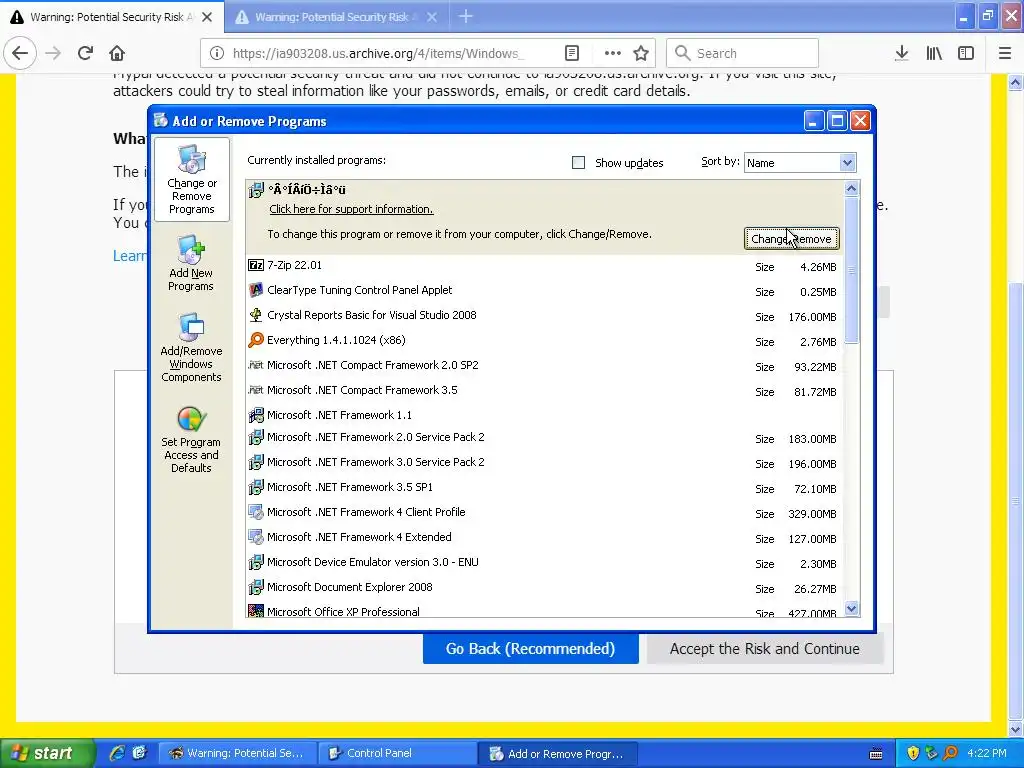
Task: Open a new Firefox tab
Action: [466, 17]
